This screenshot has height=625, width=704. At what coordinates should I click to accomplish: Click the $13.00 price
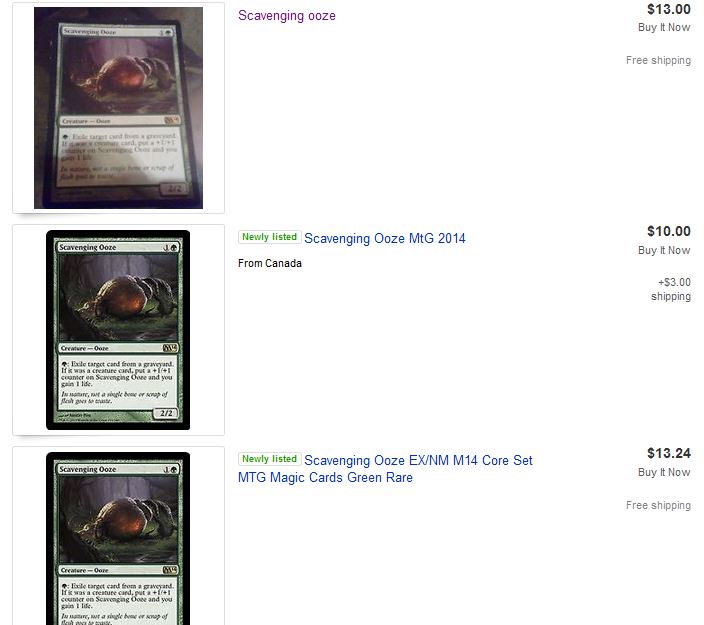pos(669,9)
